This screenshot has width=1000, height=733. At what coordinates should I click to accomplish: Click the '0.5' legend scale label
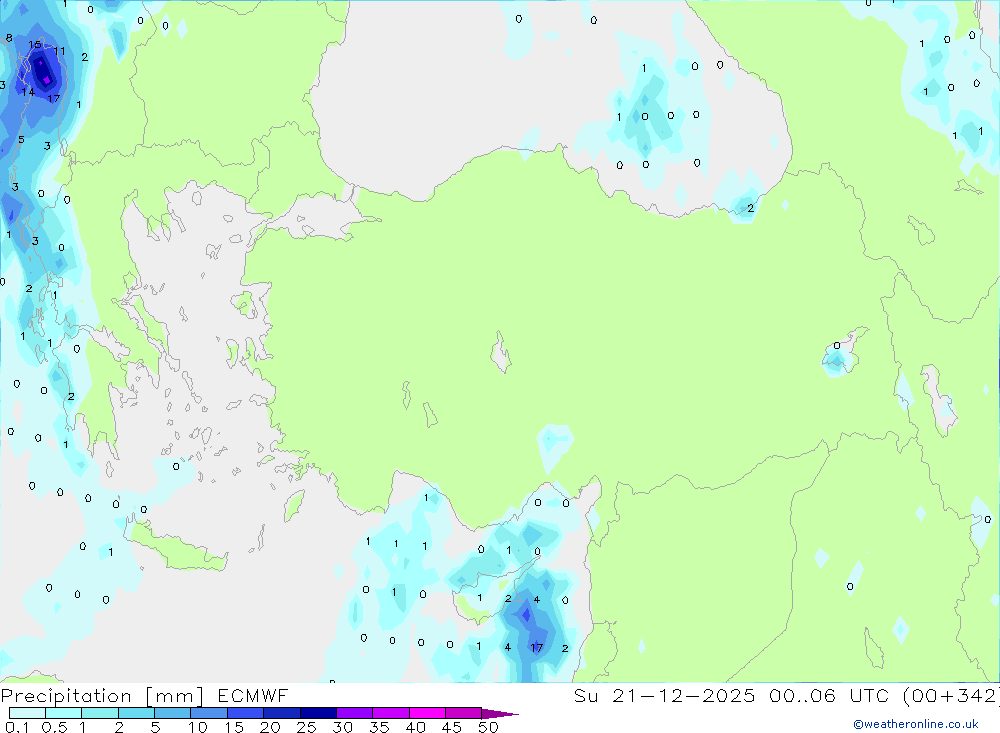[x=54, y=727]
